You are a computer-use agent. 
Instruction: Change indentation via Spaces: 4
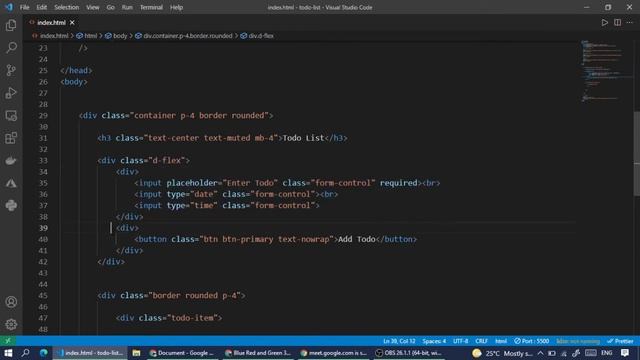434,341
